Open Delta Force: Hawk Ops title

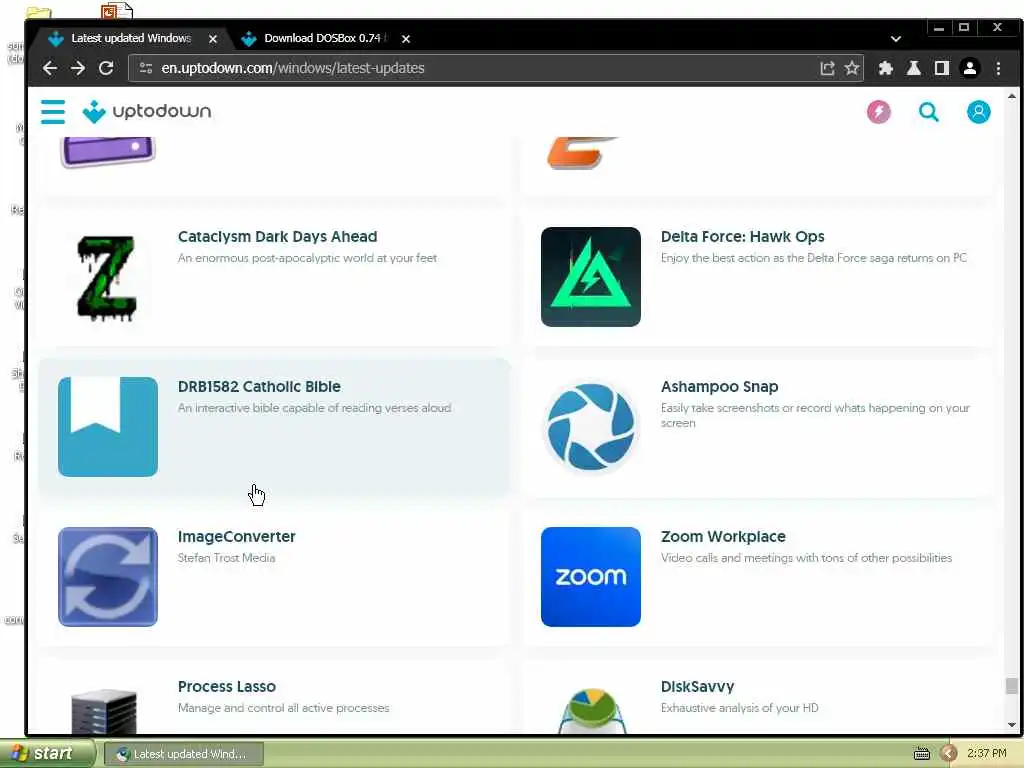click(743, 236)
